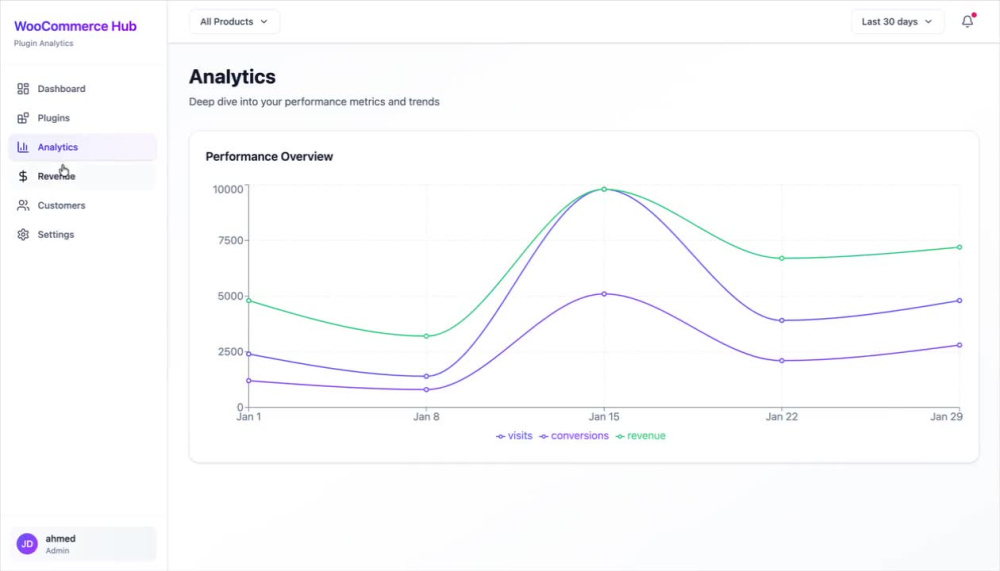Viewport: 1000px width, 571px height.
Task: Open Settings from the sidebar
Action: coord(82,235)
